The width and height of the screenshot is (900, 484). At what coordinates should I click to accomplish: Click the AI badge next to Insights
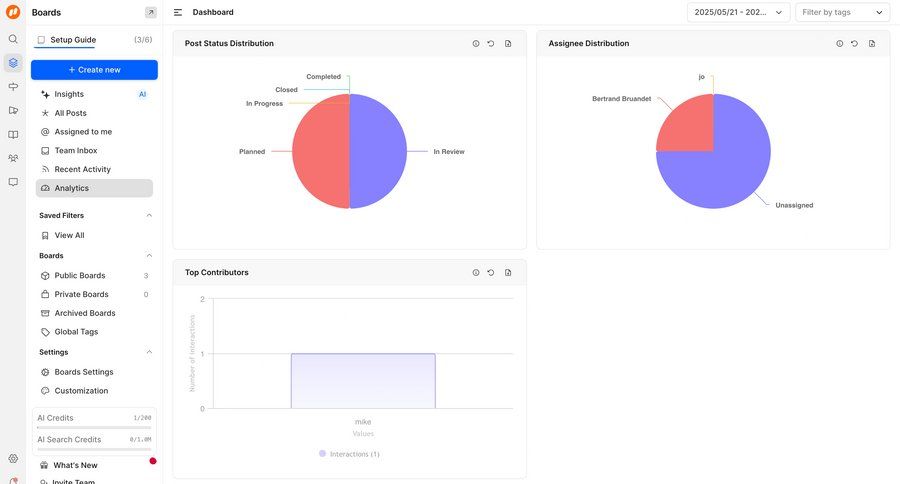click(x=142, y=94)
